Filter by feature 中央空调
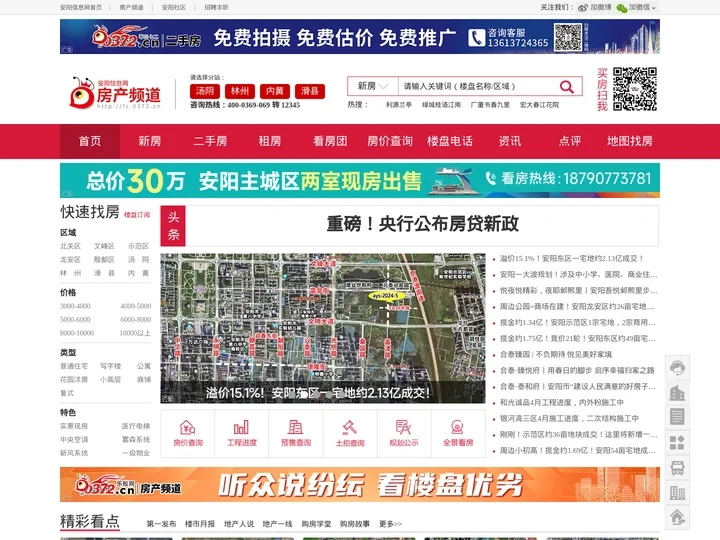 (x=74, y=439)
